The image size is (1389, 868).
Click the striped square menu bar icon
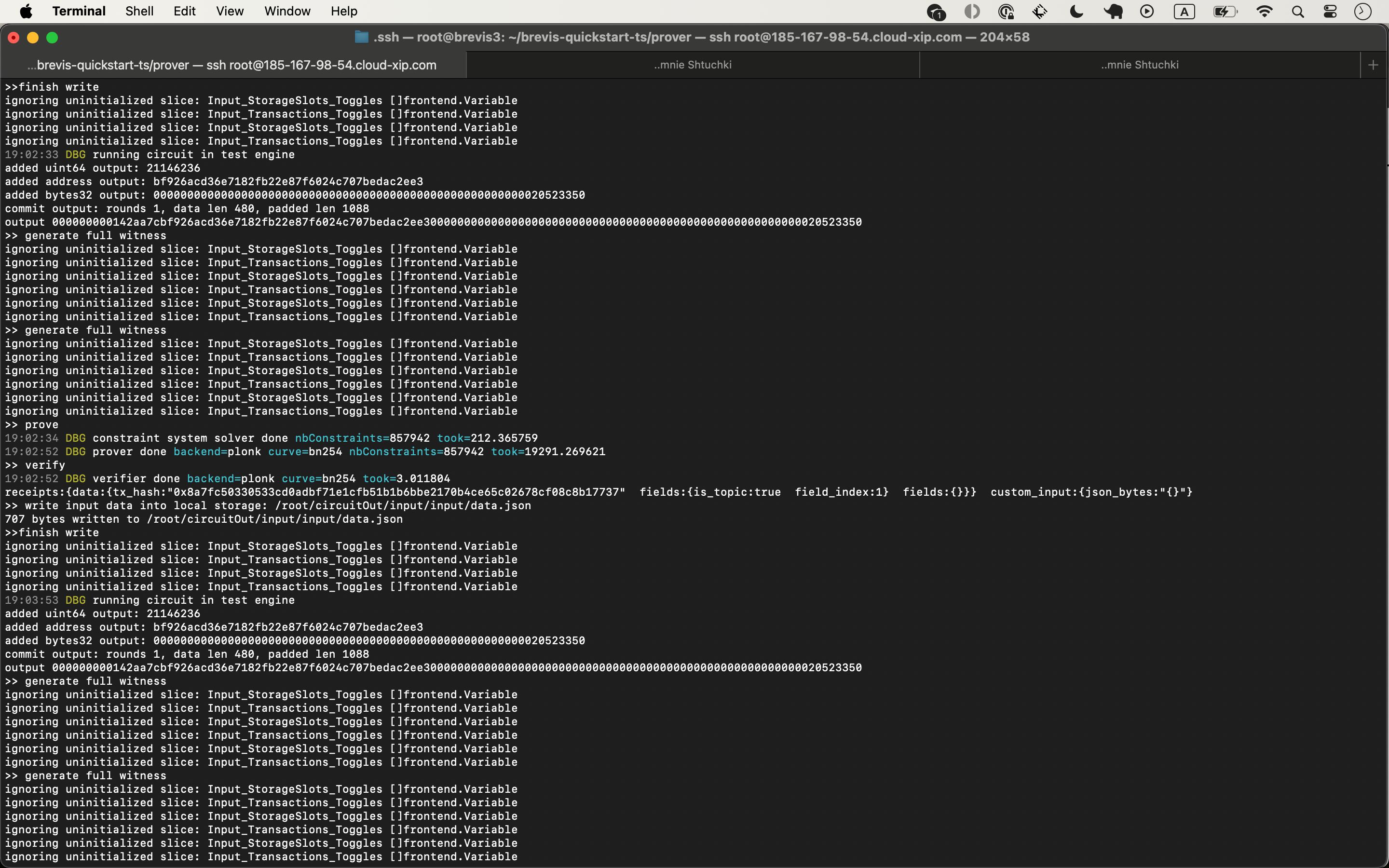(x=1040, y=12)
